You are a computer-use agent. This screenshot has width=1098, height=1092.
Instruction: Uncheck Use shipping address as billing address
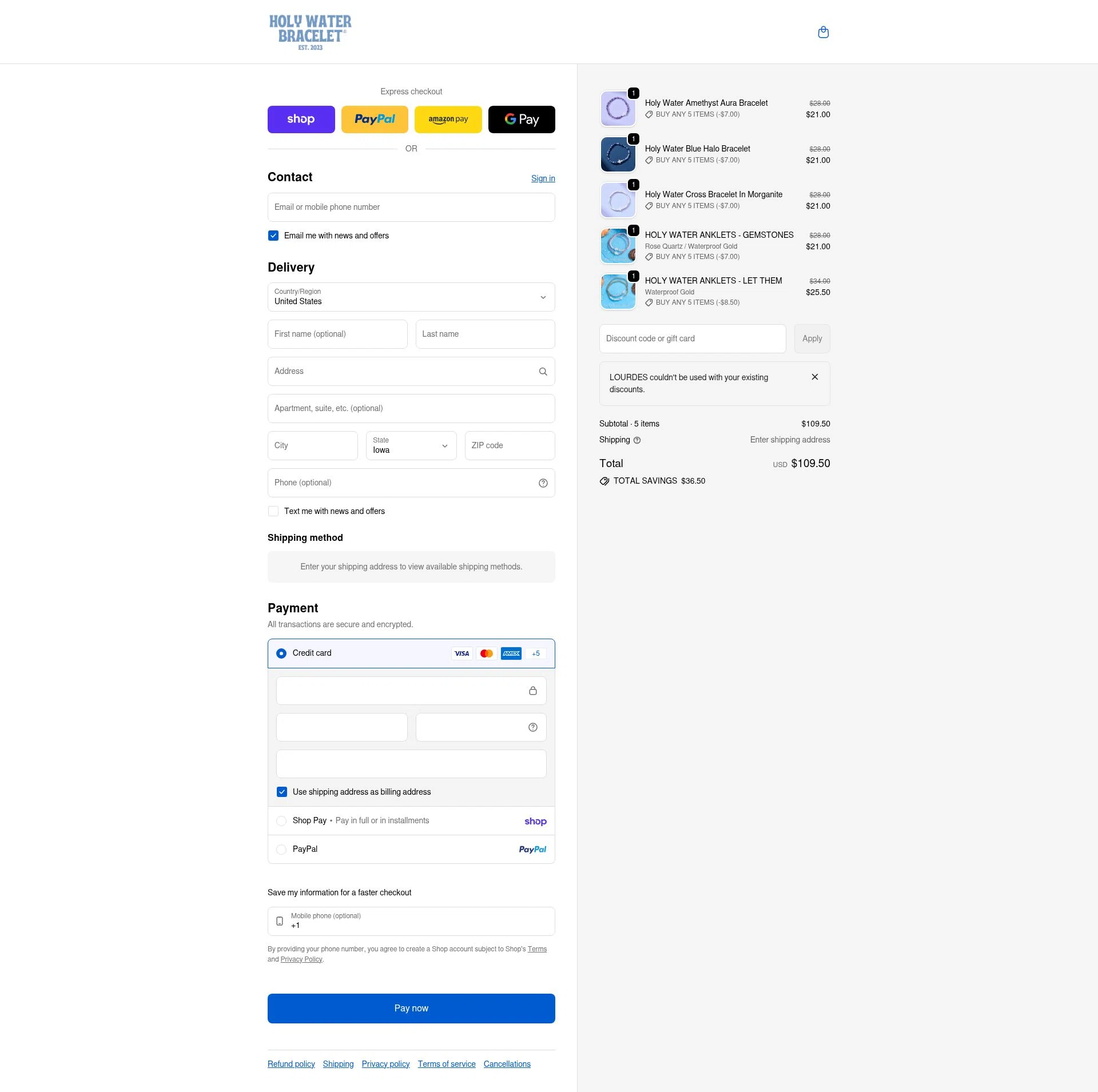pyautogui.click(x=282, y=792)
